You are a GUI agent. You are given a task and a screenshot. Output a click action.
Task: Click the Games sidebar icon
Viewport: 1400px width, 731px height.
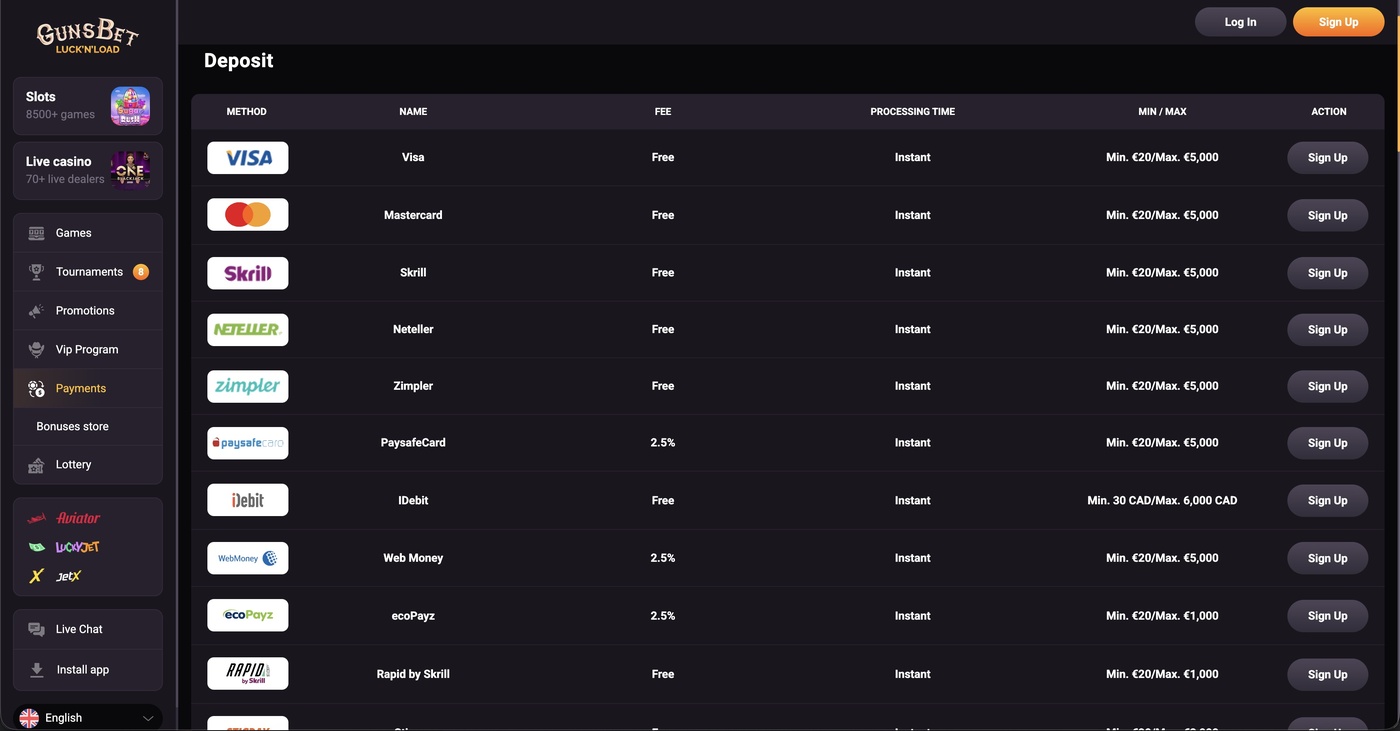coord(37,233)
